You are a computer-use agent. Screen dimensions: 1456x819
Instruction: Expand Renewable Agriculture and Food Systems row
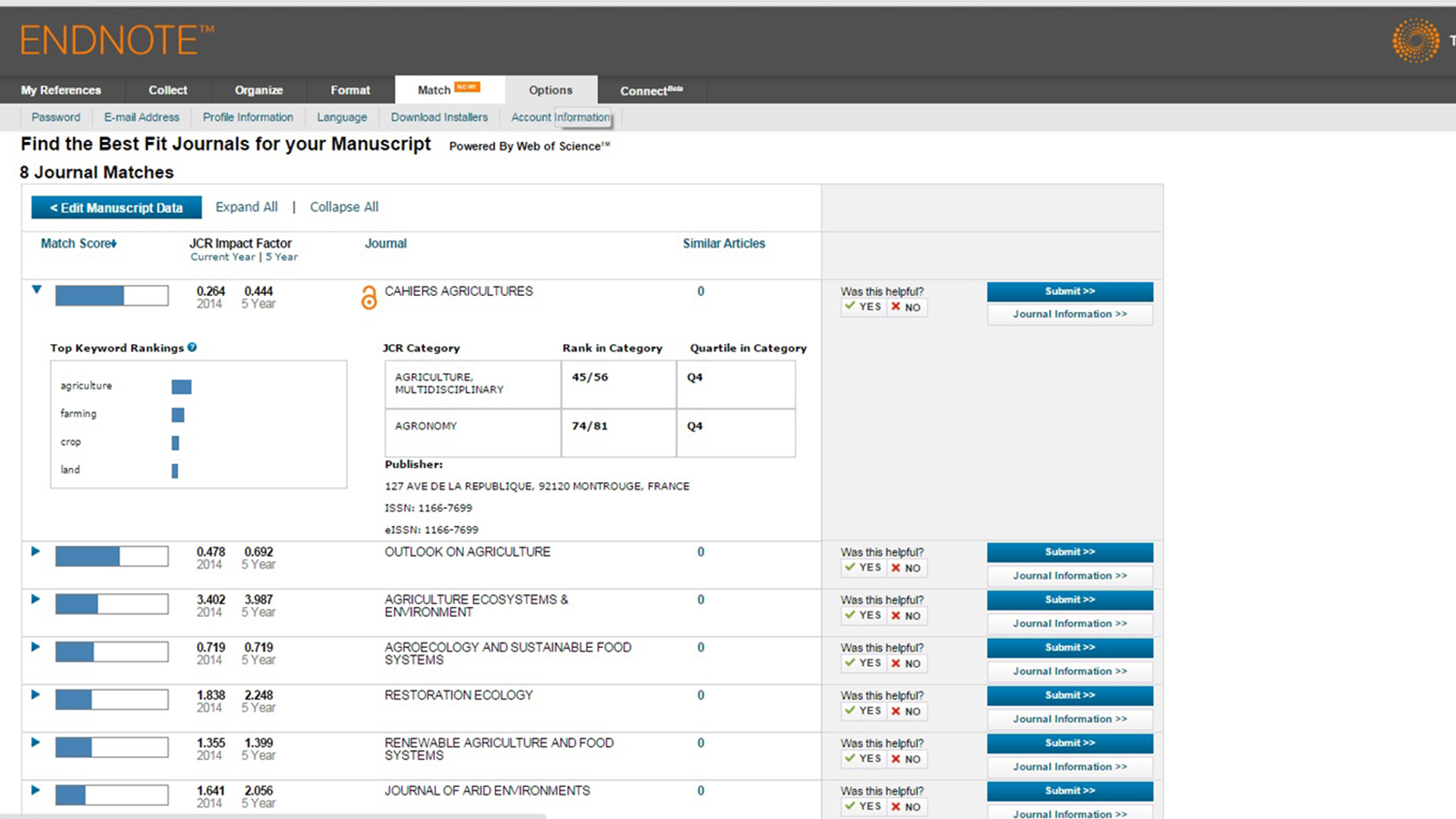coord(35,743)
